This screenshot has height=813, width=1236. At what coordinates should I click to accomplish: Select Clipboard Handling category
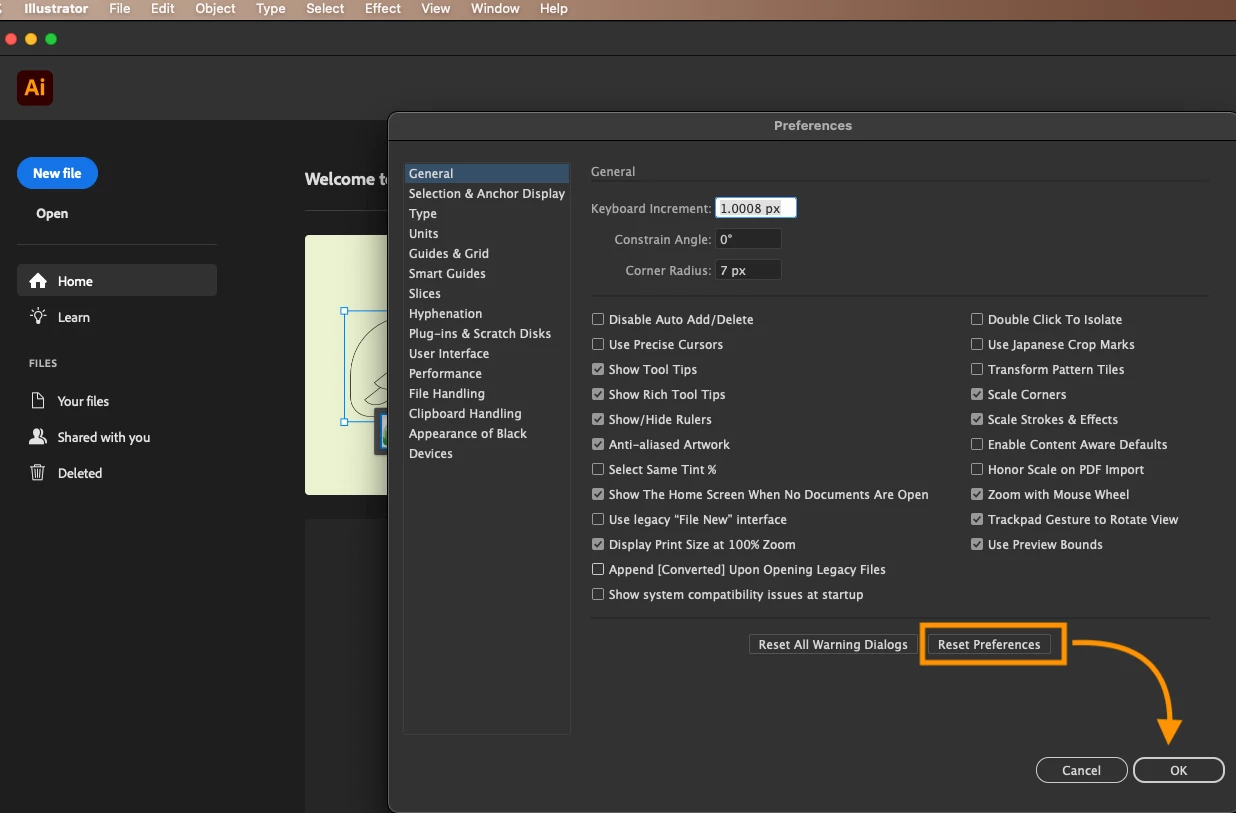click(x=486, y=414)
